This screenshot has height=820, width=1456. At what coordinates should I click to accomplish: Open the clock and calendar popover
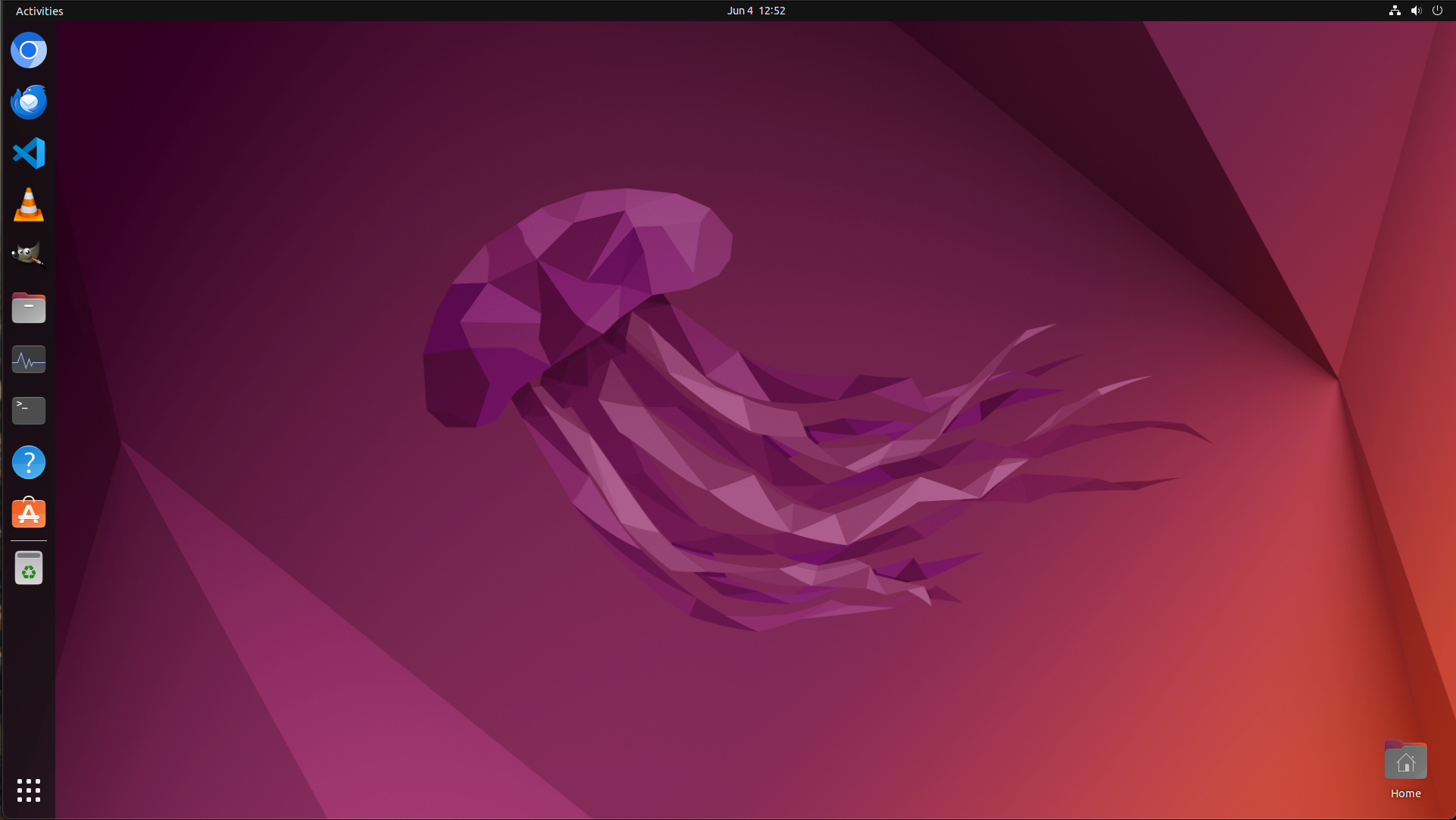pyautogui.click(x=755, y=11)
